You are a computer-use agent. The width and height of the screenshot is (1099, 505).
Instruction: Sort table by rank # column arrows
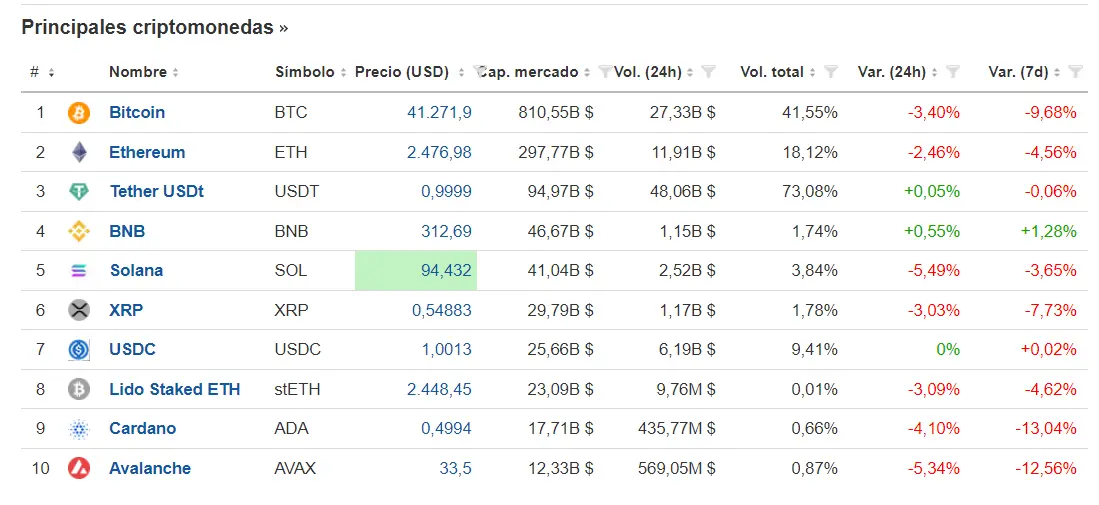tap(51, 72)
